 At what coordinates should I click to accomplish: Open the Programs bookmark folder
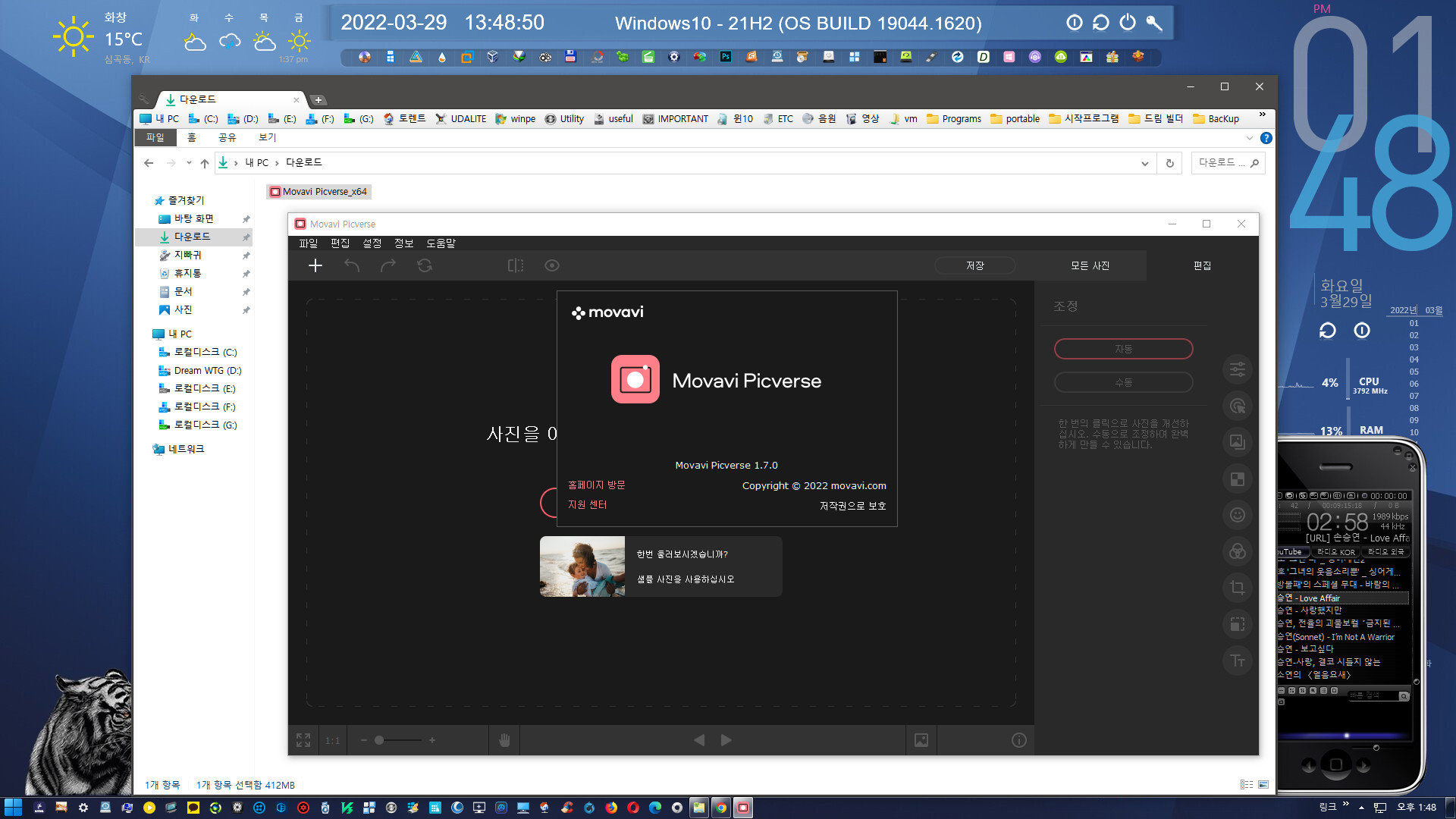point(954,119)
